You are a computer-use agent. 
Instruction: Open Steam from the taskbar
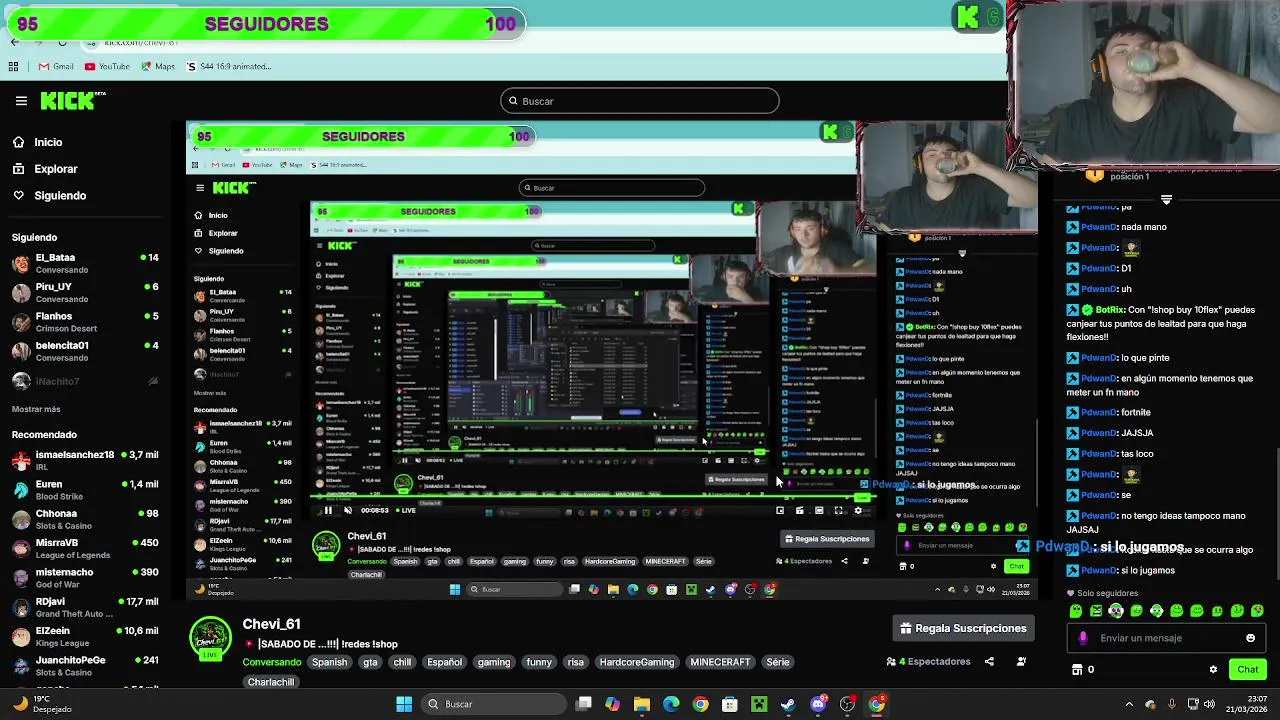788,704
